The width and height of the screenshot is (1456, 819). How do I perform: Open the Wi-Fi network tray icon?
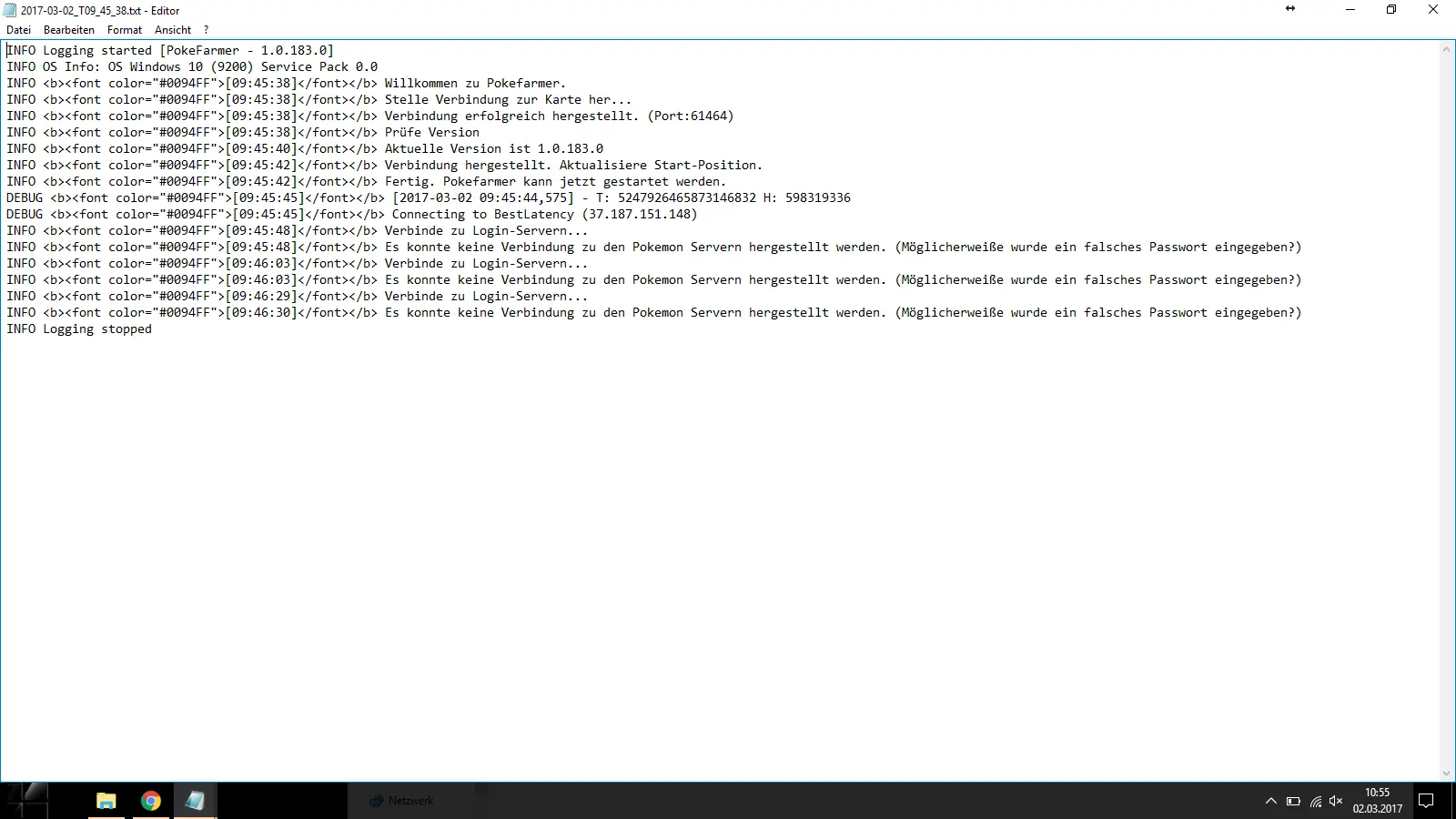click(x=1316, y=802)
